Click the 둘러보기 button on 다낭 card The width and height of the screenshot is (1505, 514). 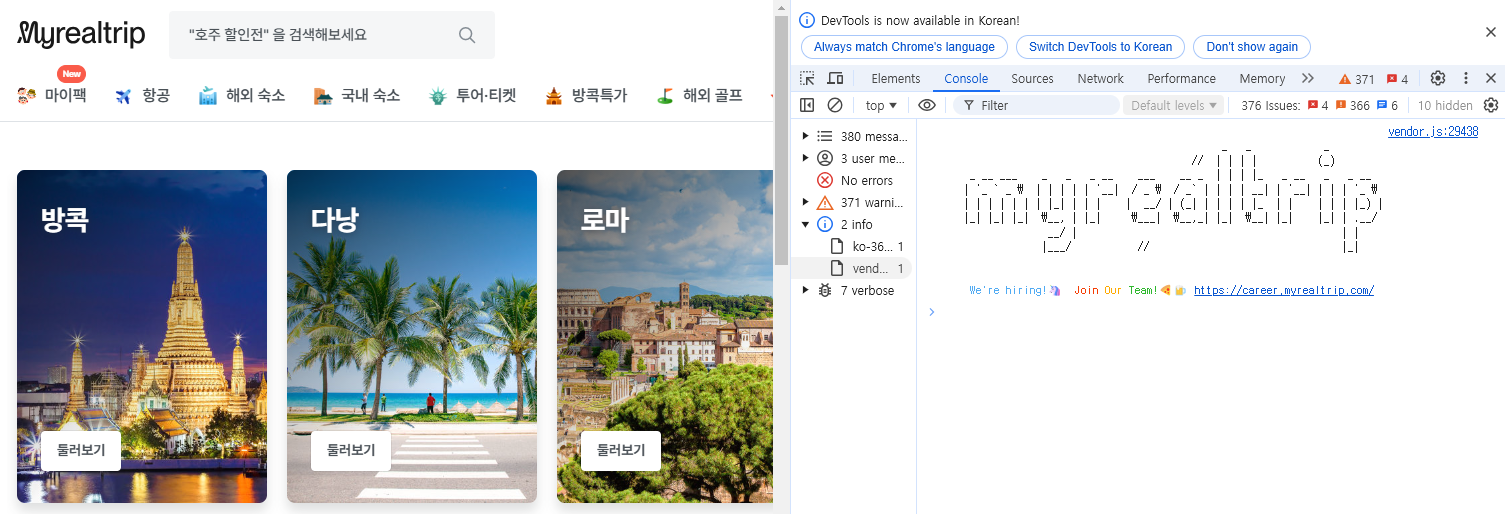coord(351,451)
